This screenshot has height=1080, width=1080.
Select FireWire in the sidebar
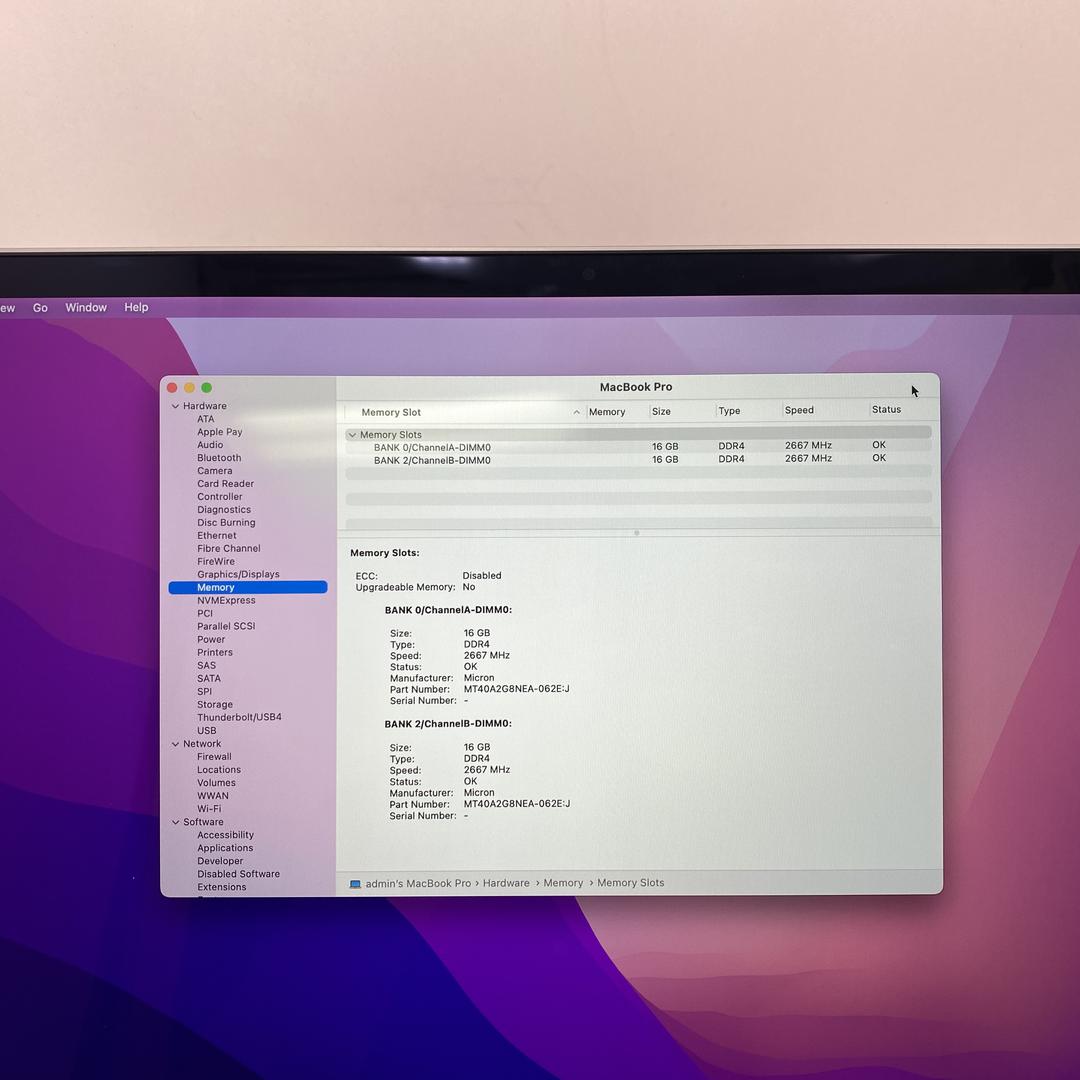216,561
